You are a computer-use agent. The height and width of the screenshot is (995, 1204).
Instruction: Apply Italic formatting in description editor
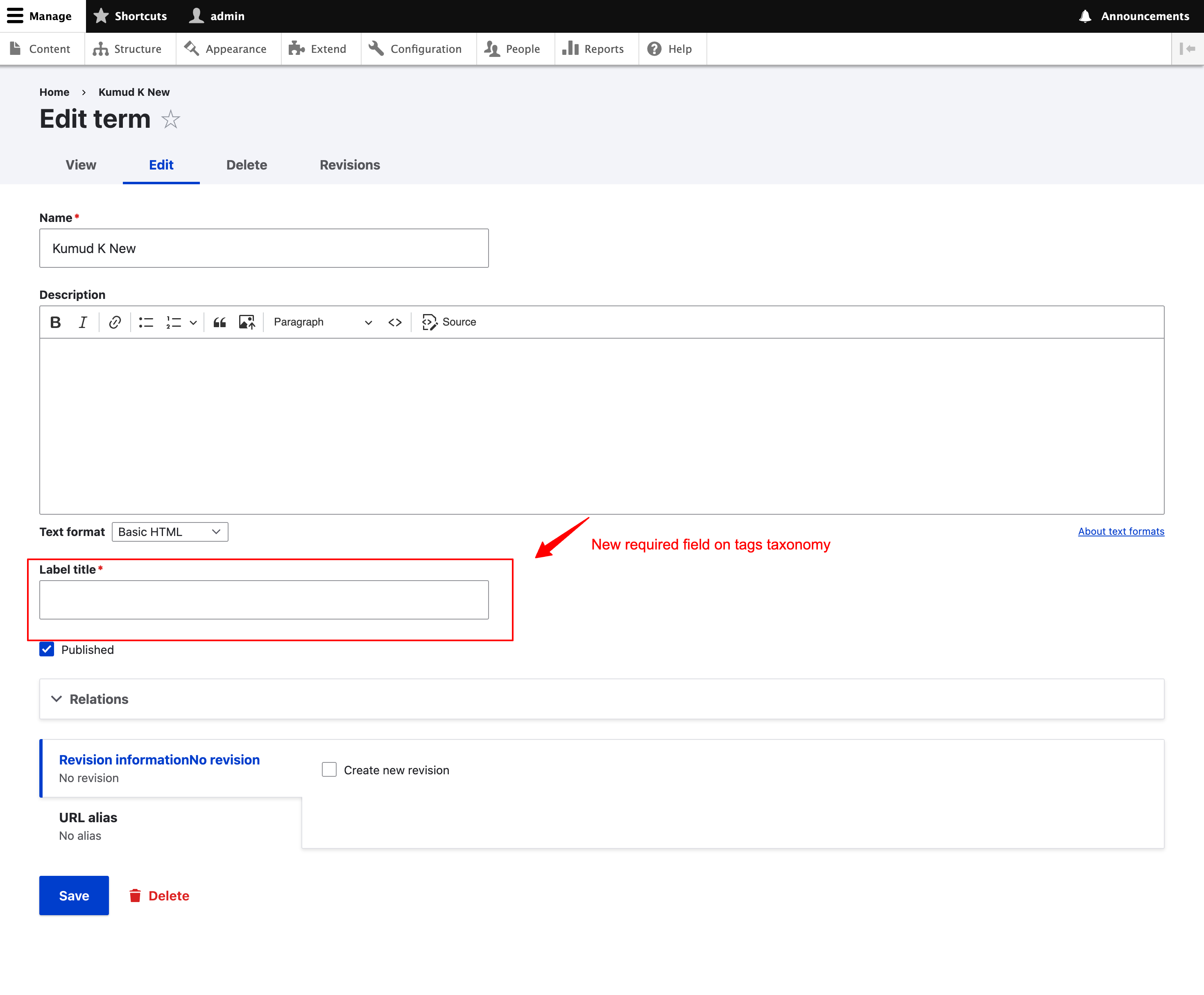point(83,322)
